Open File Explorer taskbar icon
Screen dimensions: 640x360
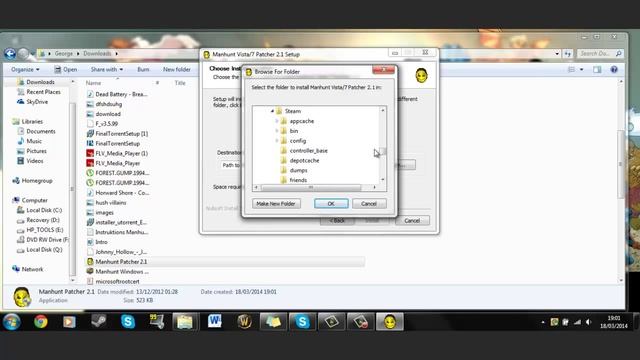coord(185,322)
